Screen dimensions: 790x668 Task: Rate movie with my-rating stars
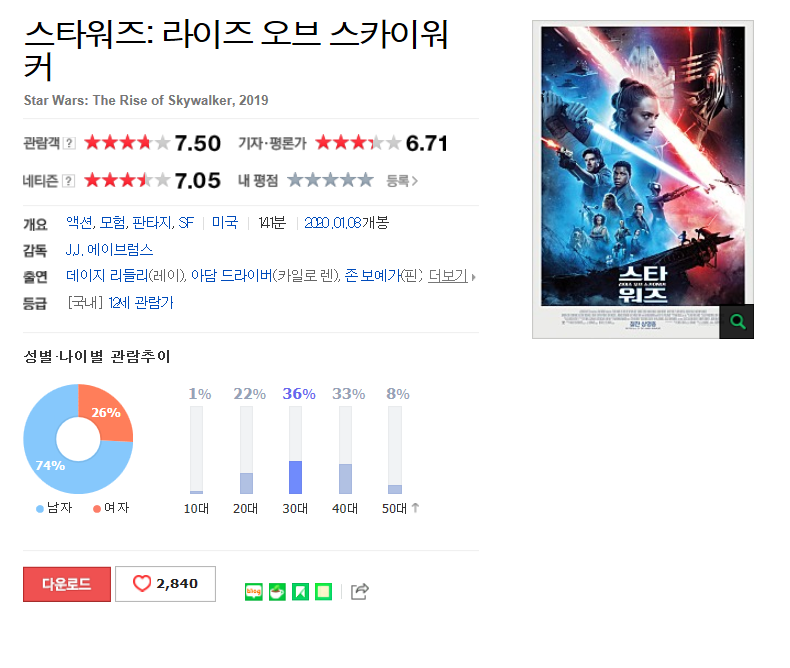[x=331, y=180]
